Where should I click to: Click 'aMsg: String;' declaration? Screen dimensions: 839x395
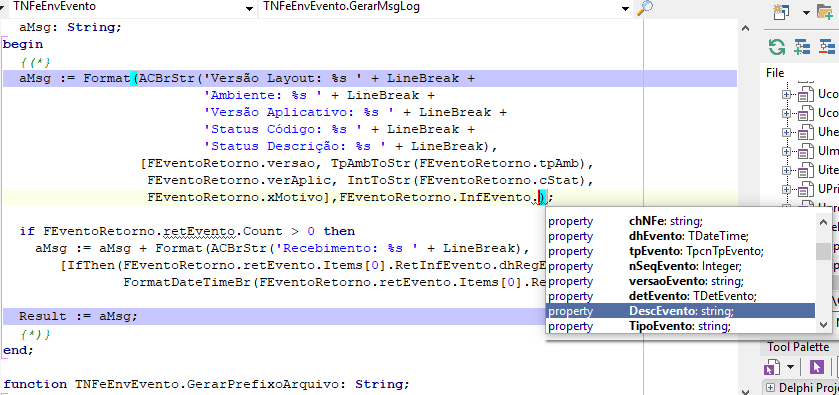(71, 26)
